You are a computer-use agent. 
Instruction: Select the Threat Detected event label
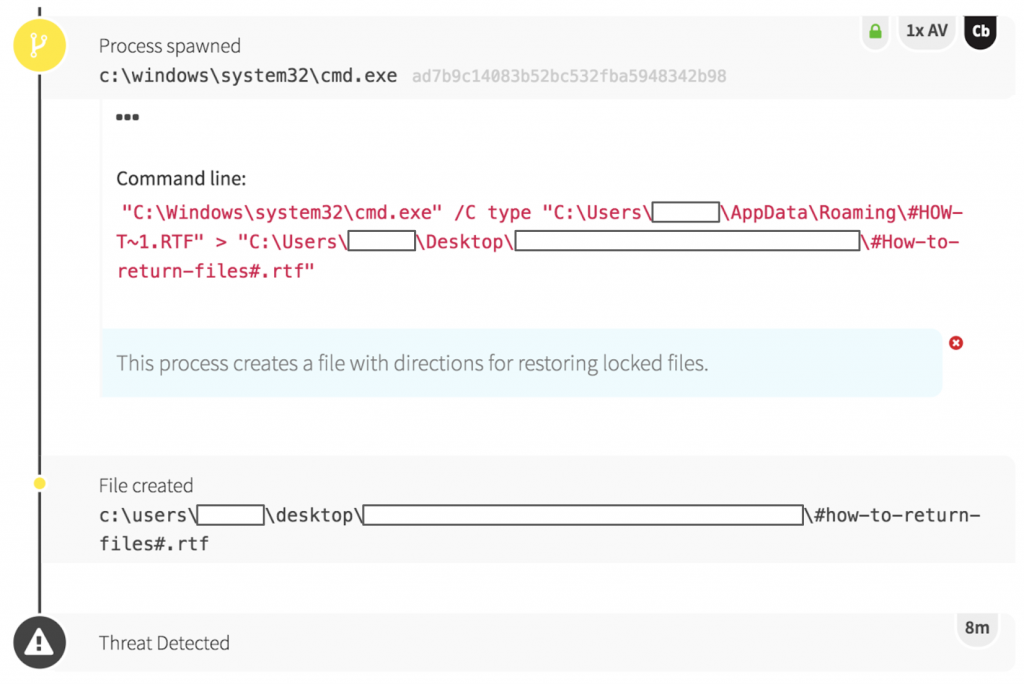tap(164, 643)
